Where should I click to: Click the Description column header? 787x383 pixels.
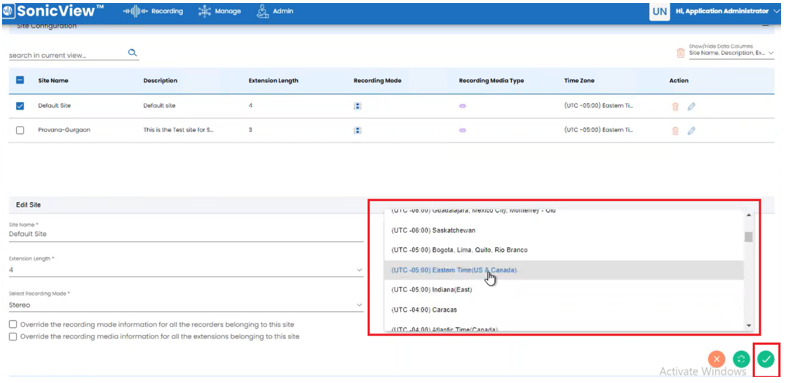coord(160,80)
